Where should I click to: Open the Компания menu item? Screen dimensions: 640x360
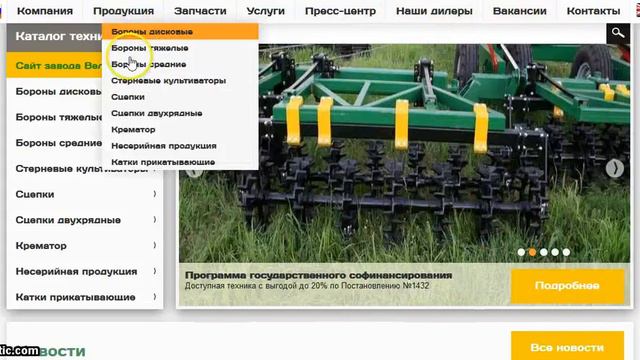(x=45, y=11)
